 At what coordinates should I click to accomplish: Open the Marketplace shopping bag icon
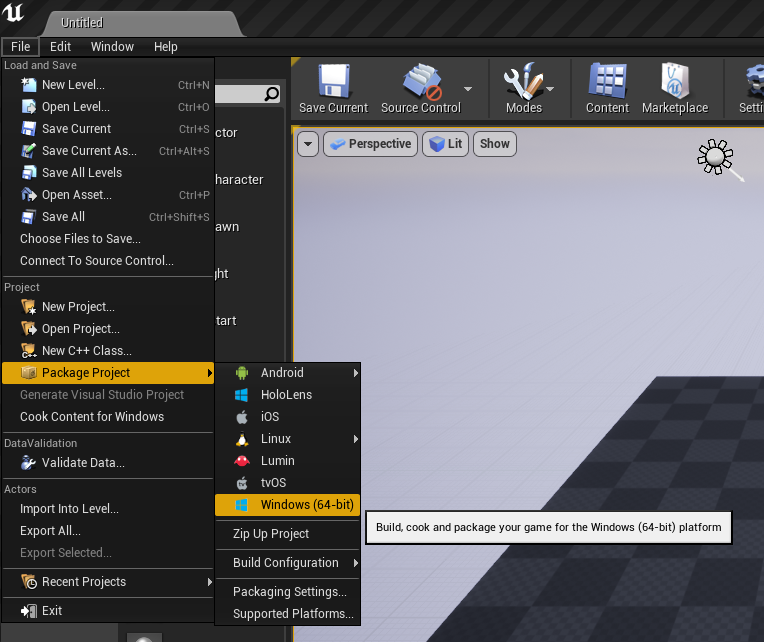click(x=675, y=81)
